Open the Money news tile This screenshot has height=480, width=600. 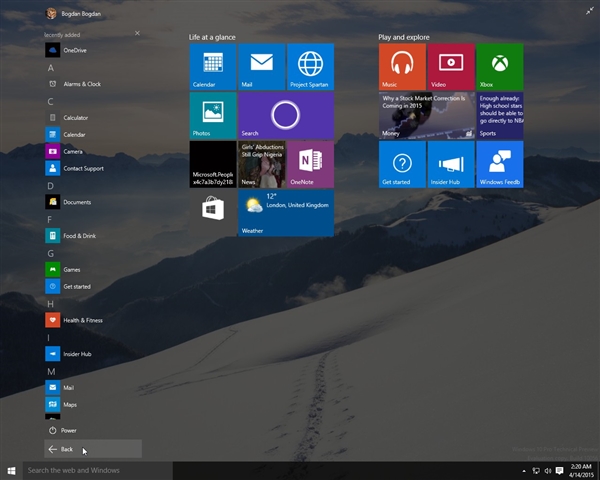click(426, 115)
